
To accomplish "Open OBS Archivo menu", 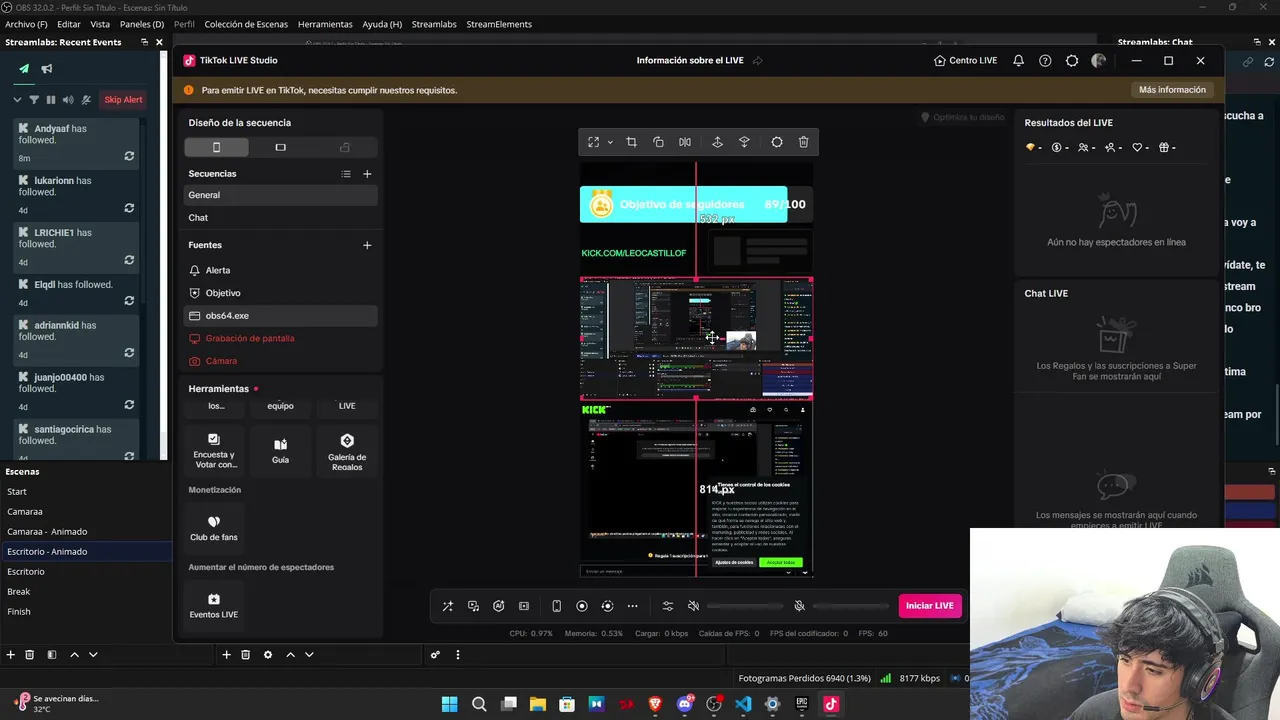I will coord(26,24).
